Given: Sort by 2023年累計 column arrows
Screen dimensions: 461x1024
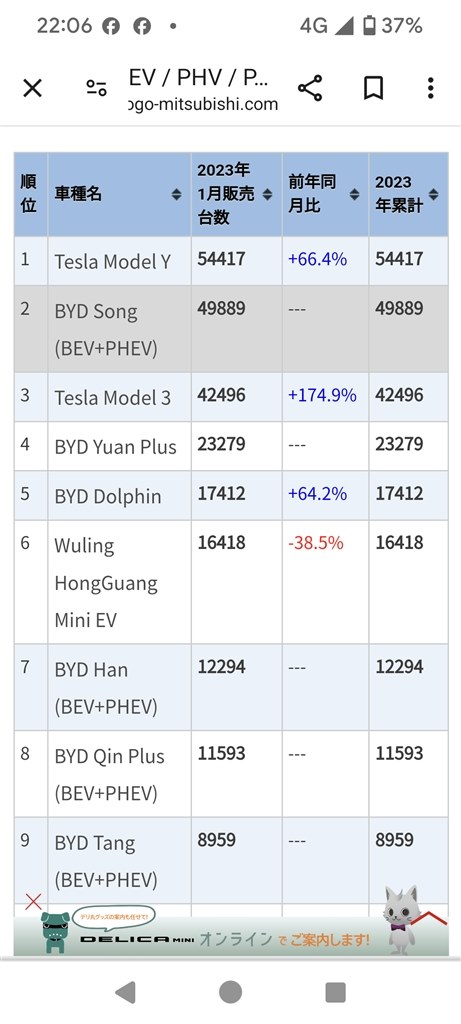Looking at the screenshot, I should [434, 194].
